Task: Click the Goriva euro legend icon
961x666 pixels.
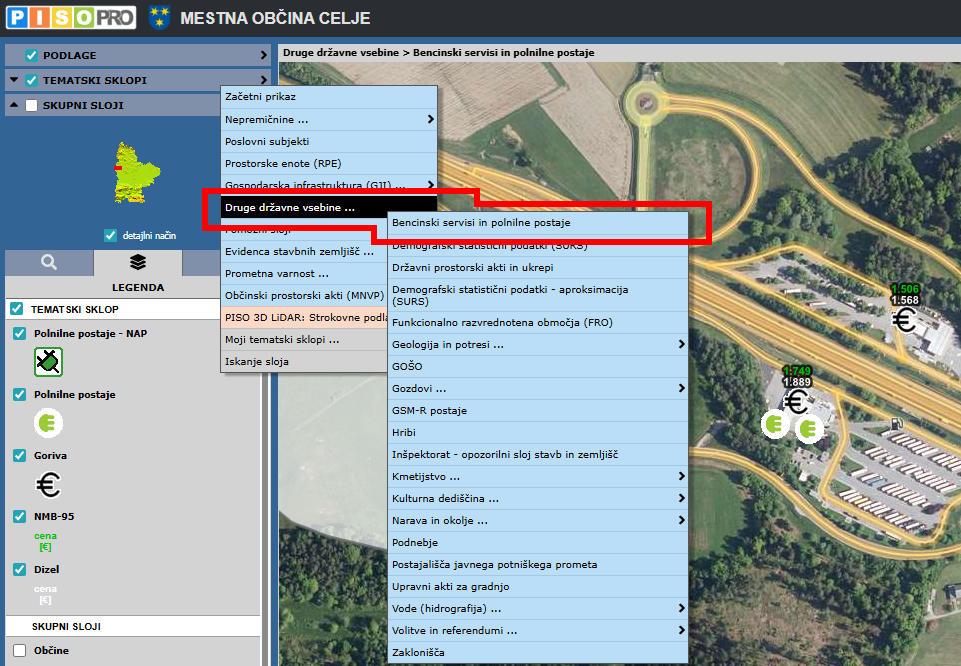Action: (x=48, y=485)
